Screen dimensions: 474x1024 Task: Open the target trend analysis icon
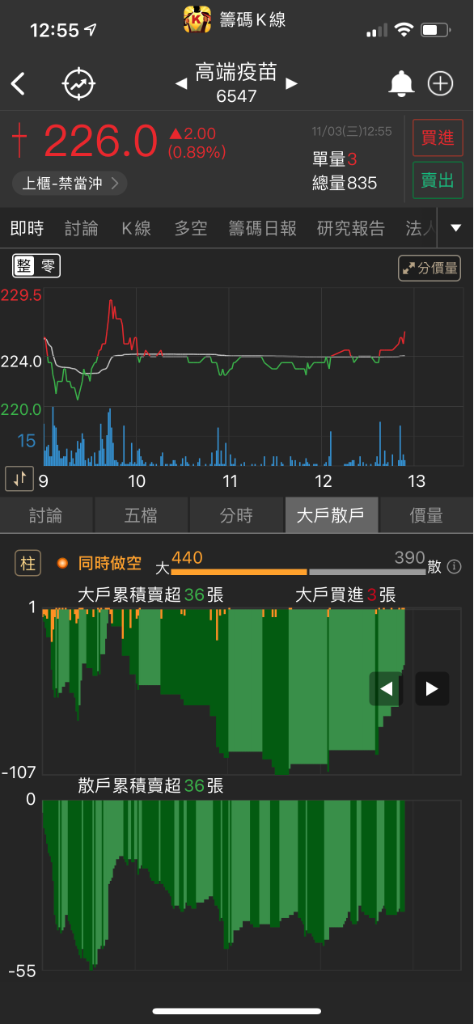(x=79, y=84)
